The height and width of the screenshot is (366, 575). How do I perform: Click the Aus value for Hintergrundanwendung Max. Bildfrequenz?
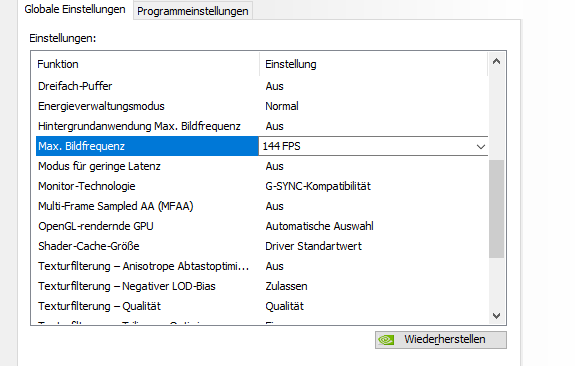pyautogui.click(x=274, y=126)
